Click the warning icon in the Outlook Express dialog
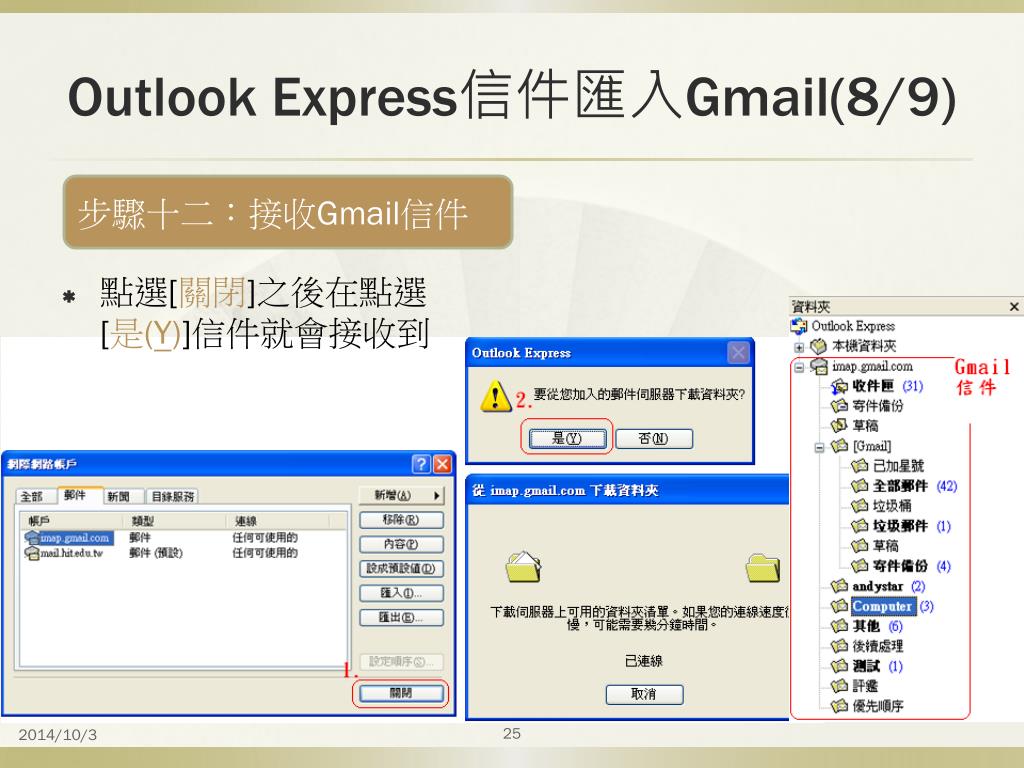 click(x=496, y=396)
